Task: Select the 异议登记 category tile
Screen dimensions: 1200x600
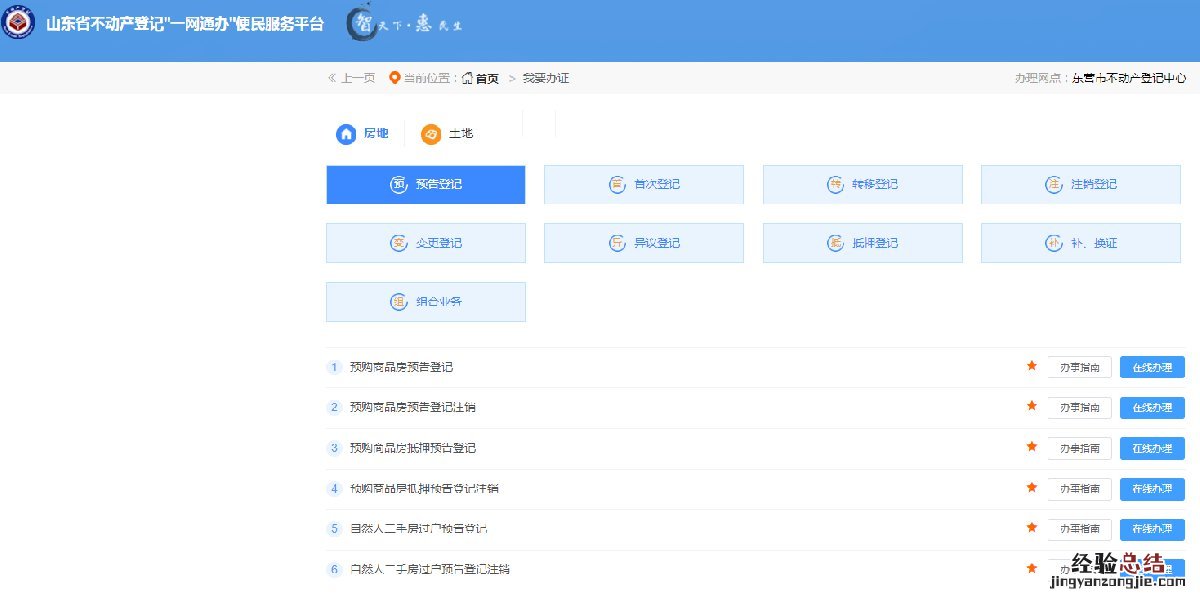Action: pos(643,243)
